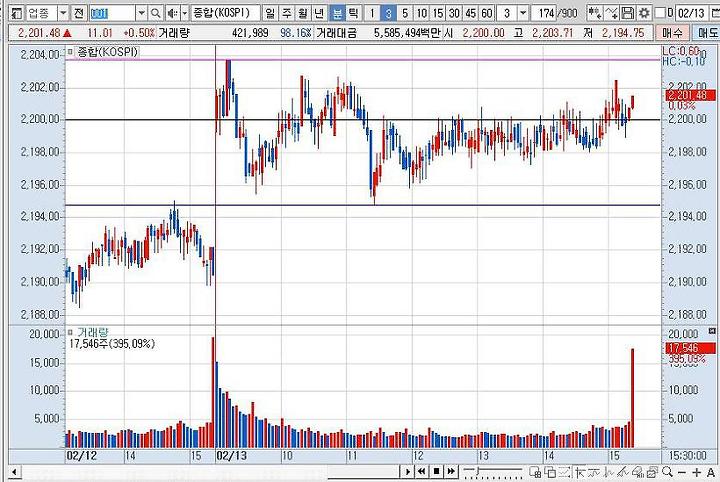720x482 pixels.
Task: Click the third bottom icon with diagonal arrows
Action: (564, 471)
